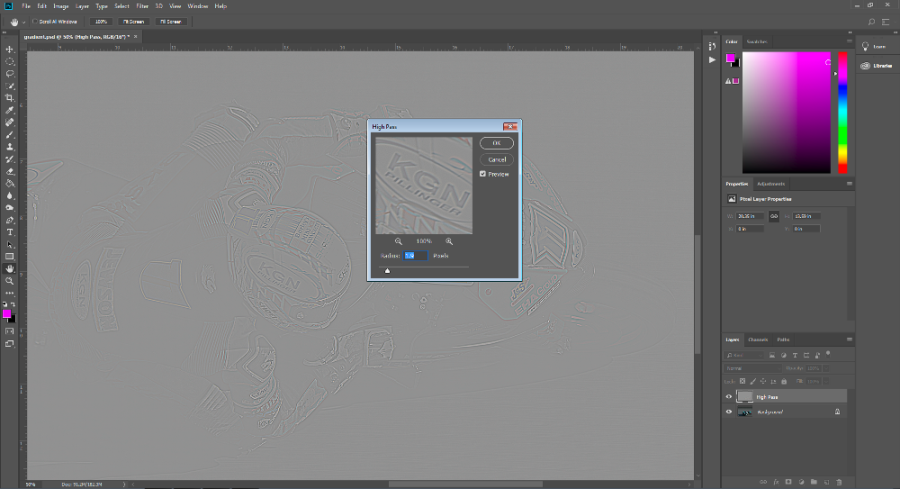
Task: Zoom out in High Pass preview
Action: tap(398, 242)
